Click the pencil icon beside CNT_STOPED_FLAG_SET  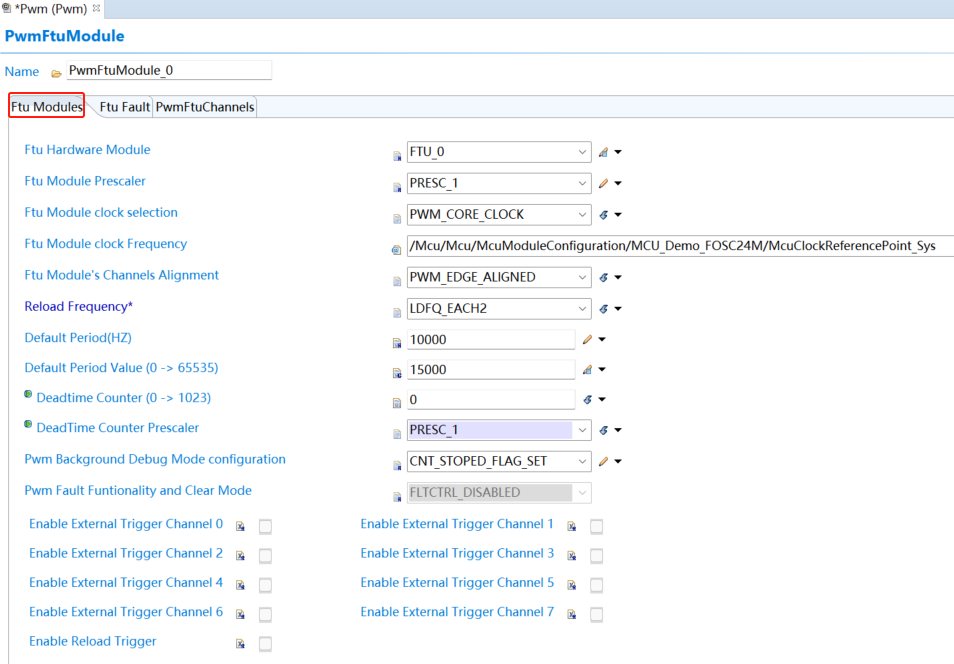(x=603, y=462)
